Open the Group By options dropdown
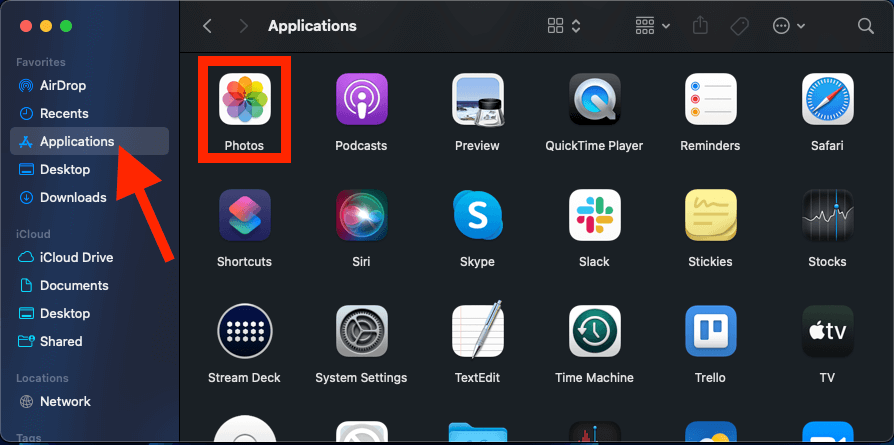Viewport: 894px width, 445px height. click(653, 26)
